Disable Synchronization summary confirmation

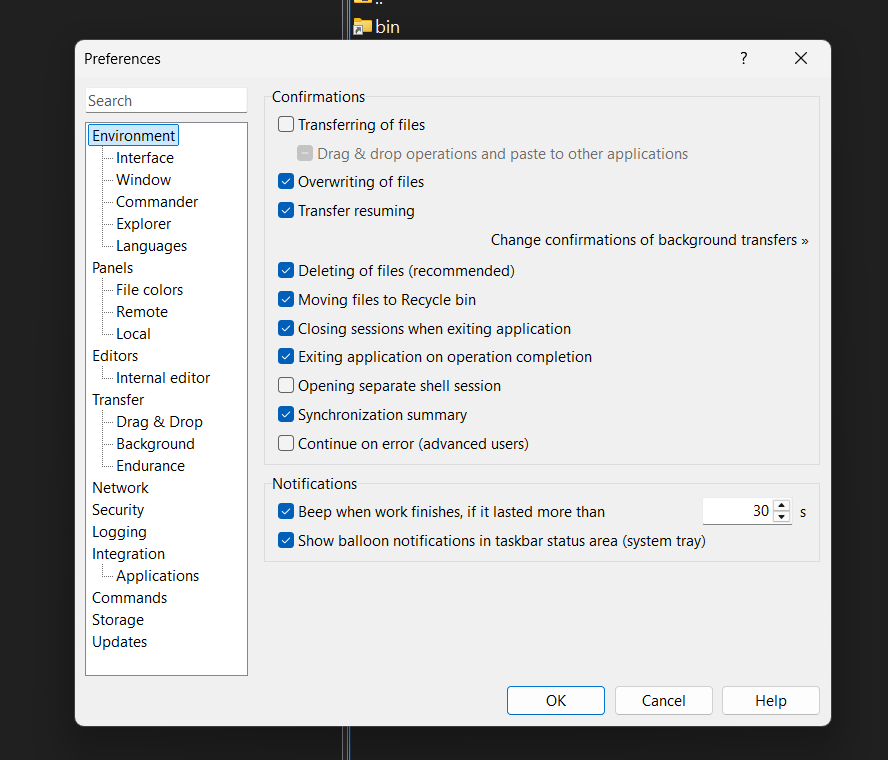(x=286, y=415)
